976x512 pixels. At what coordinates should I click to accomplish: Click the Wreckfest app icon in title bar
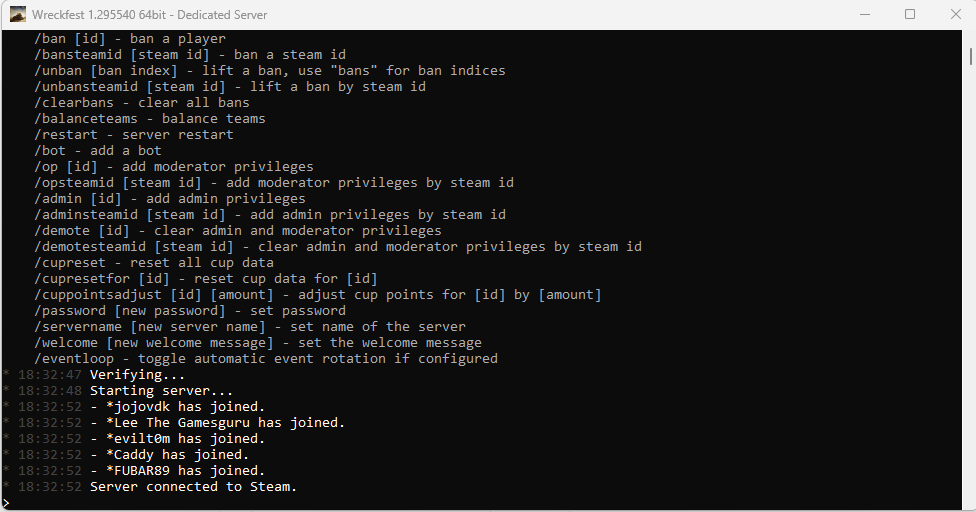coord(17,14)
